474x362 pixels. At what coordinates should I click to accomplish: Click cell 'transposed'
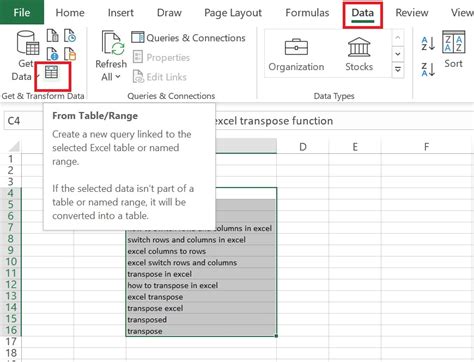click(201, 319)
